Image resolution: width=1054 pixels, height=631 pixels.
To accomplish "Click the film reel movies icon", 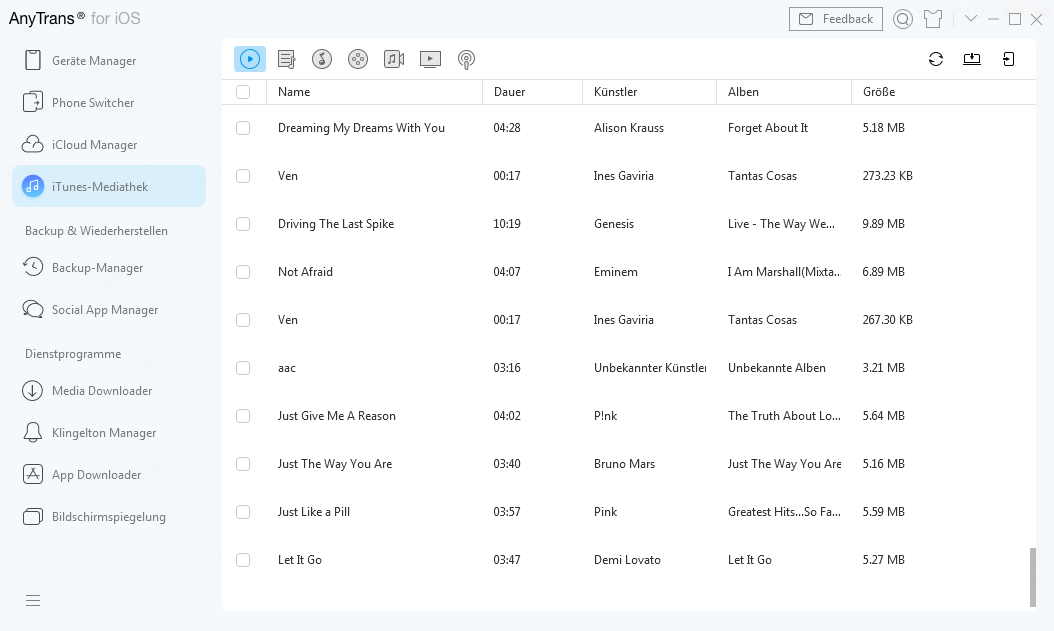I will coord(358,59).
